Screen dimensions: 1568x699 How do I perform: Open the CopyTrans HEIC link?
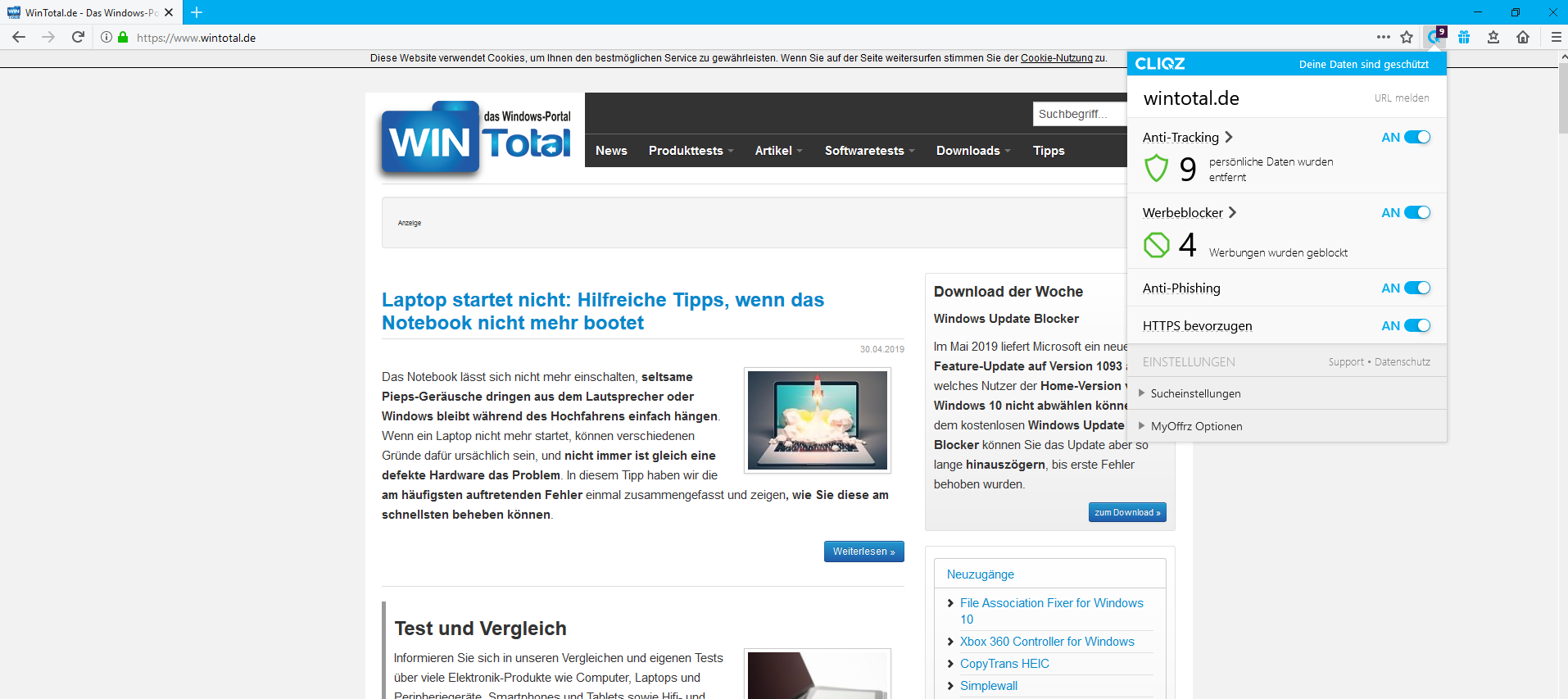point(1004,664)
